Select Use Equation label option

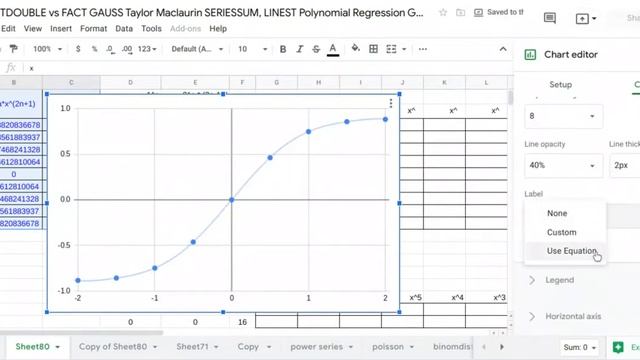point(572,251)
